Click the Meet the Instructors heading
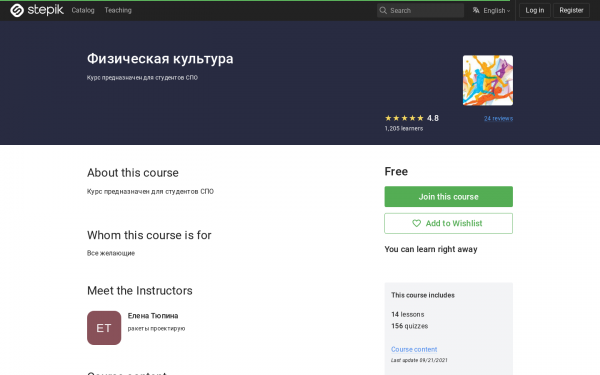 click(x=140, y=291)
